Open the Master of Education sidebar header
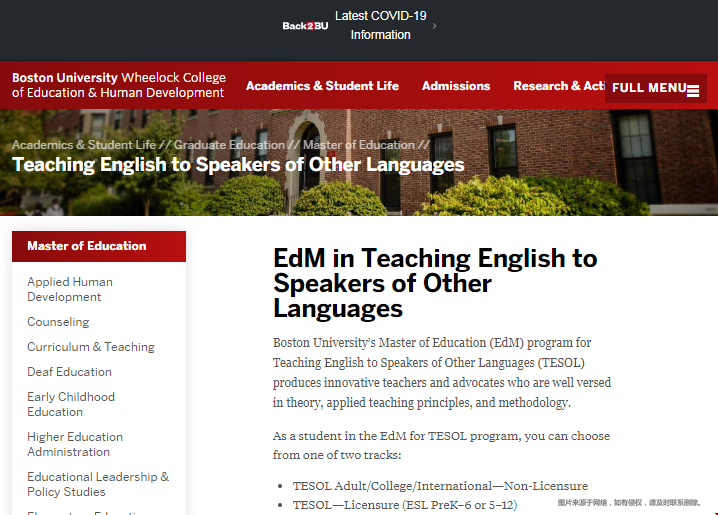The image size is (718, 515). tap(99, 246)
